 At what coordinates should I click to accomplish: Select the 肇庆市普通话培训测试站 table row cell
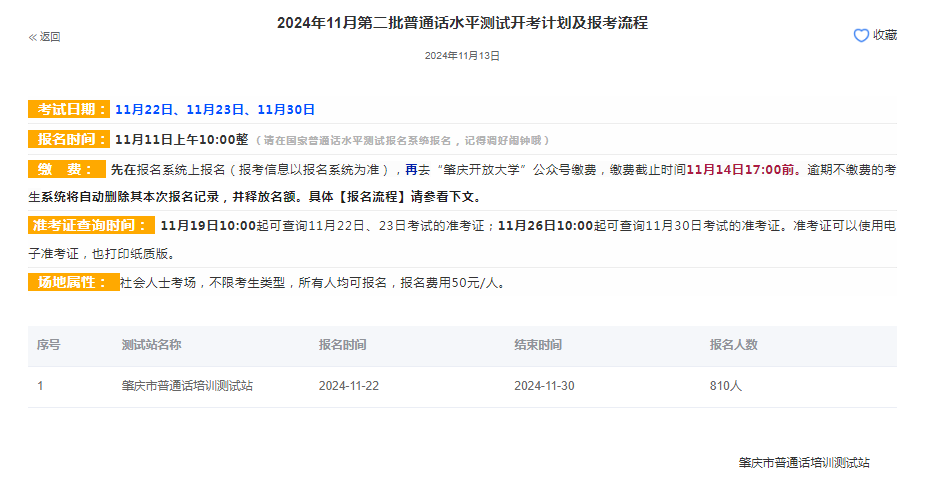click(x=187, y=386)
